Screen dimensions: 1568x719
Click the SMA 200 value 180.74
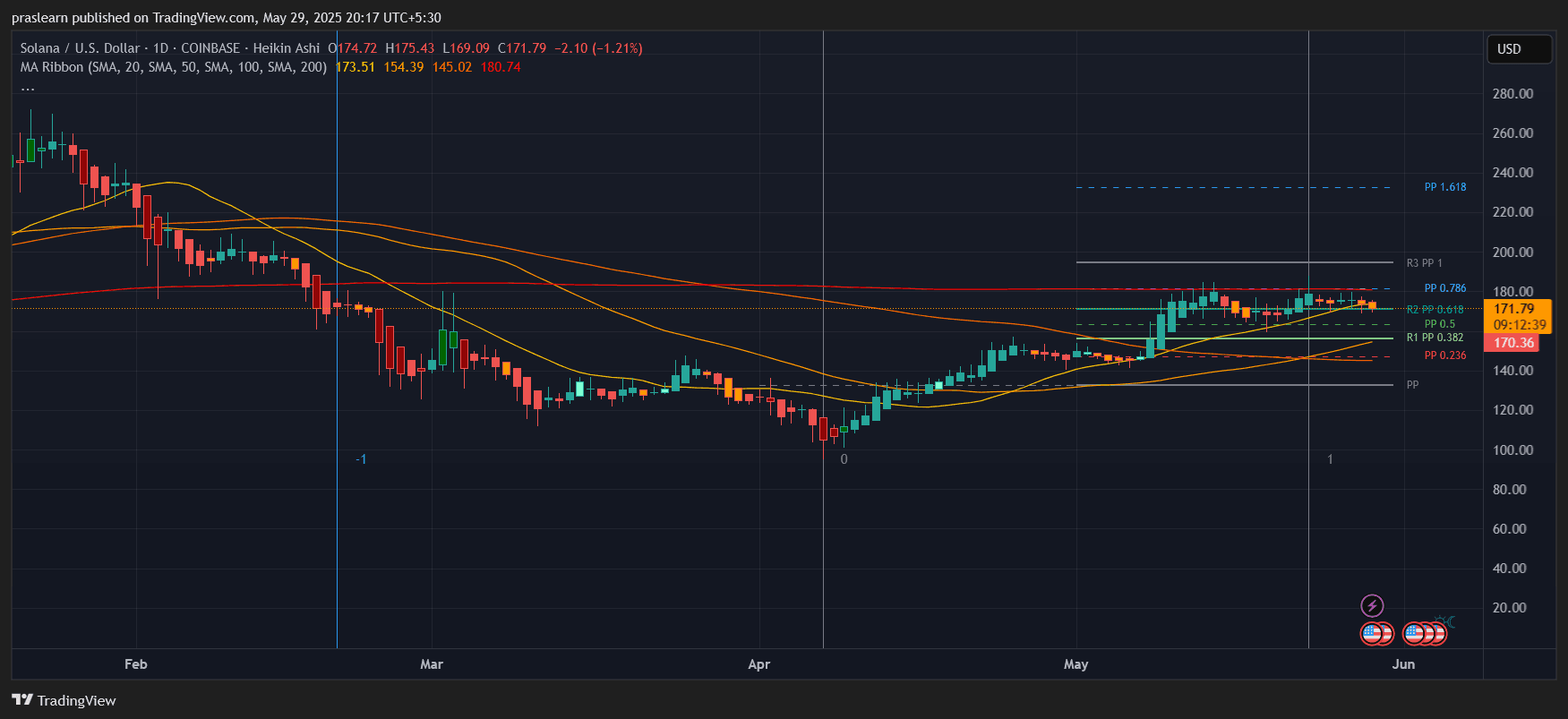click(x=501, y=67)
